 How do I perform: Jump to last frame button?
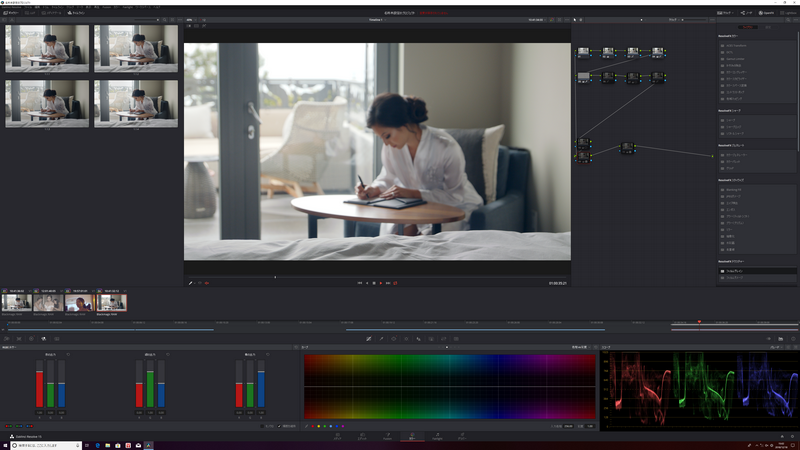tap(388, 283)
